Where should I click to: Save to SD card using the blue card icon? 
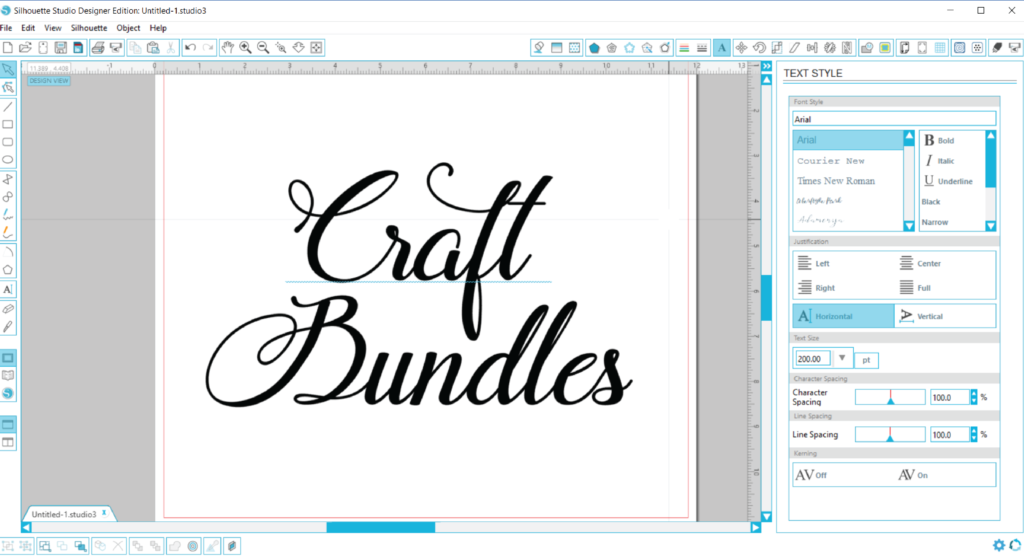click(x=78, y=48)
